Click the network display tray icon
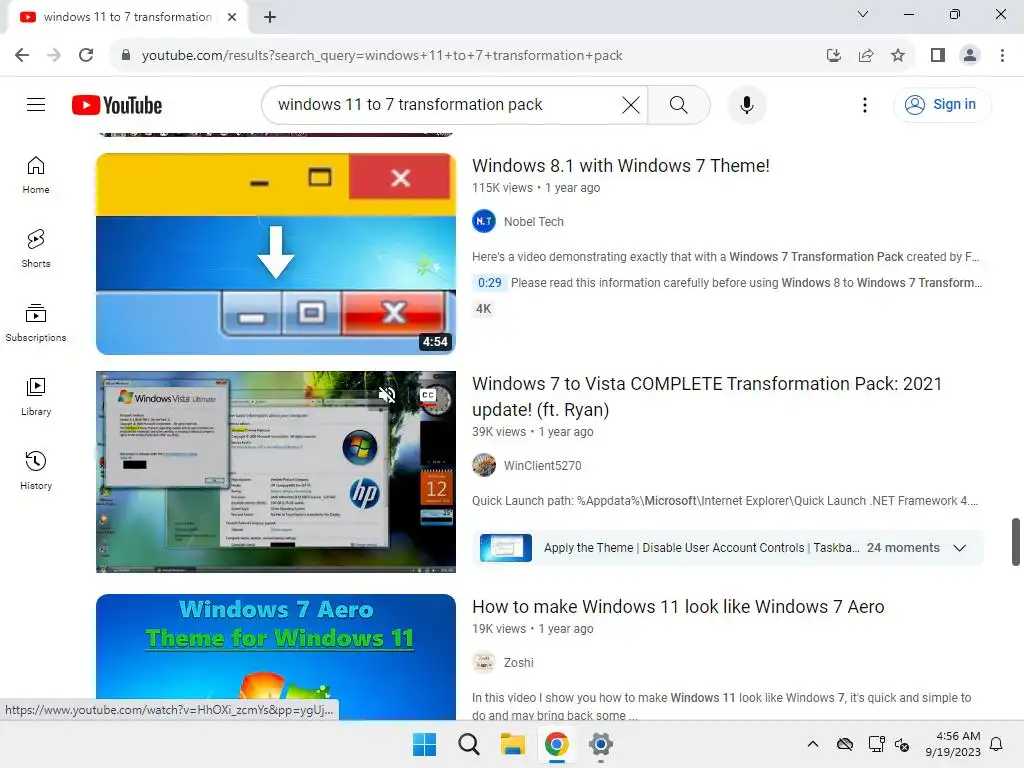 (x=876, y=744)
